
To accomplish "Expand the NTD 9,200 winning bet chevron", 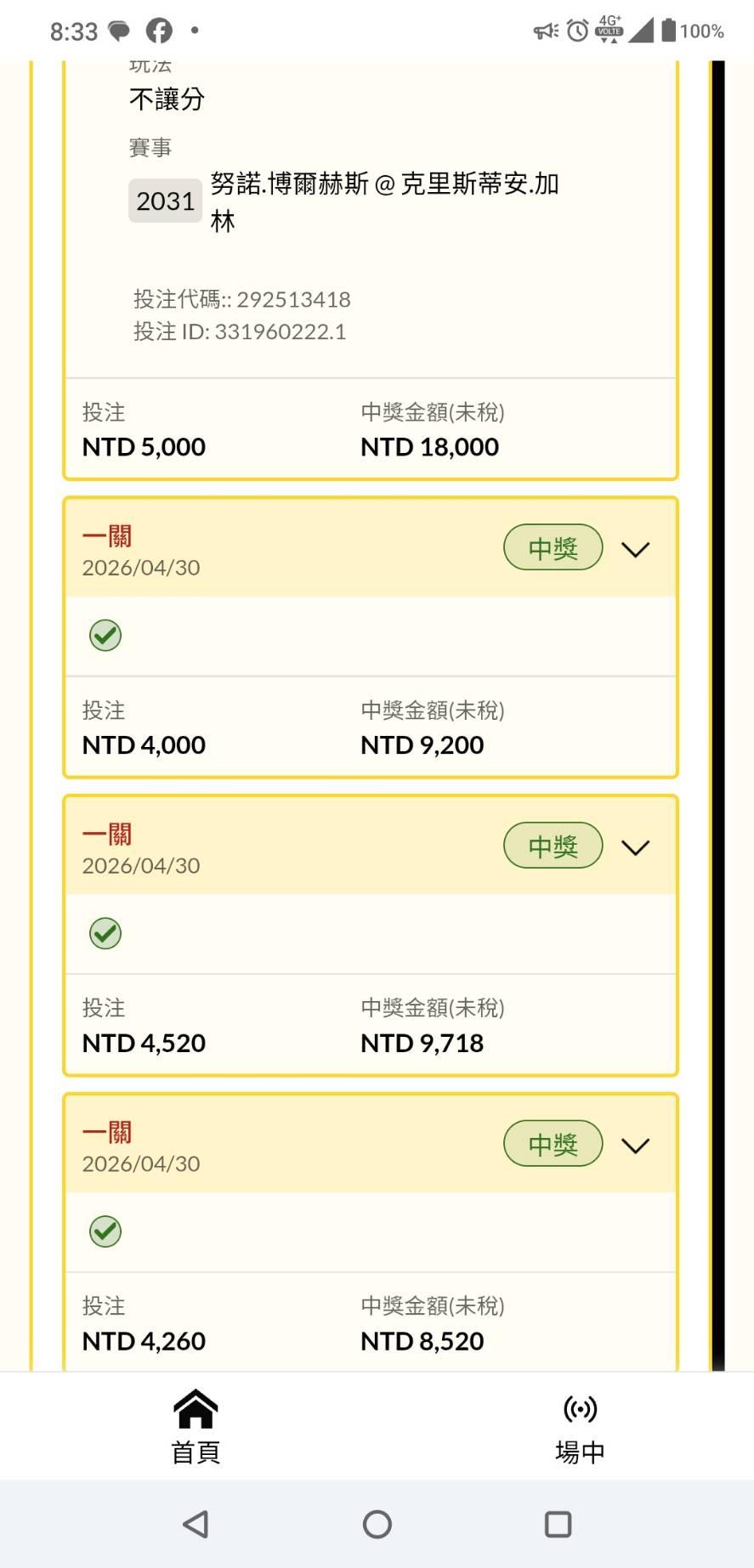I will point(635,549).
